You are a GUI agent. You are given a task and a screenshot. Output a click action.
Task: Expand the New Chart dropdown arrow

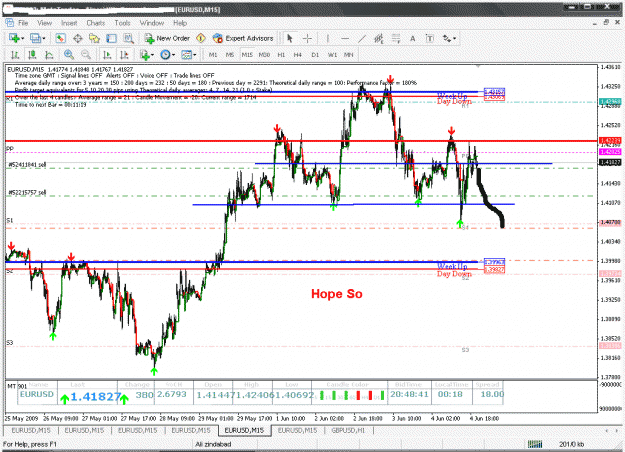click(x=23, y=39)
